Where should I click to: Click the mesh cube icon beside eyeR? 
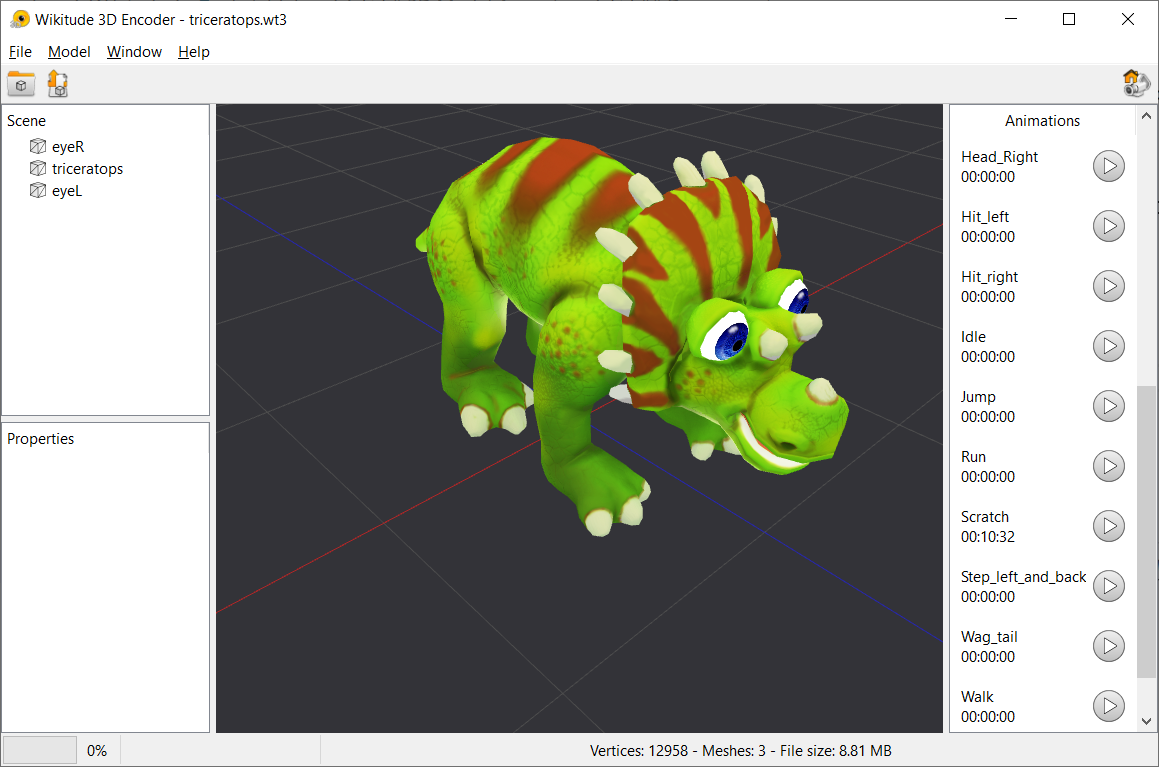point(36,146)
